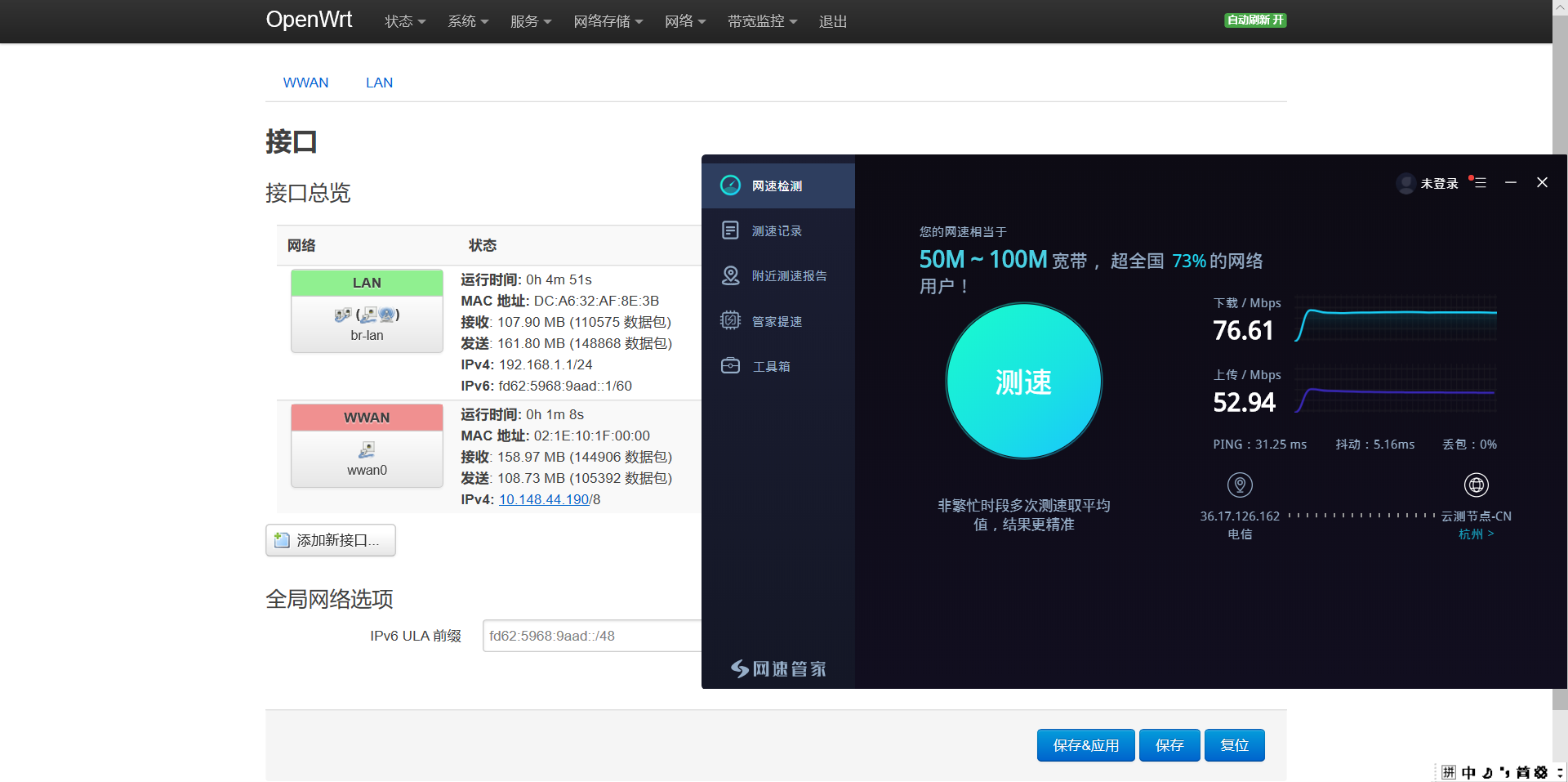Close the speed test window

[x=1542, y=182]
